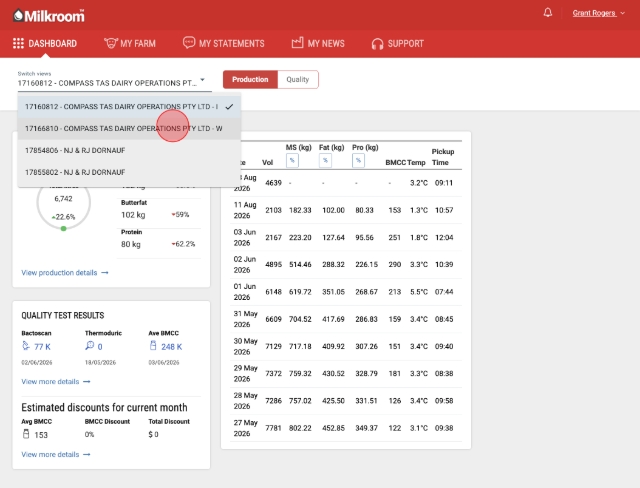Switch to the Production view
640x488 pixels.
tap(250, 79)
